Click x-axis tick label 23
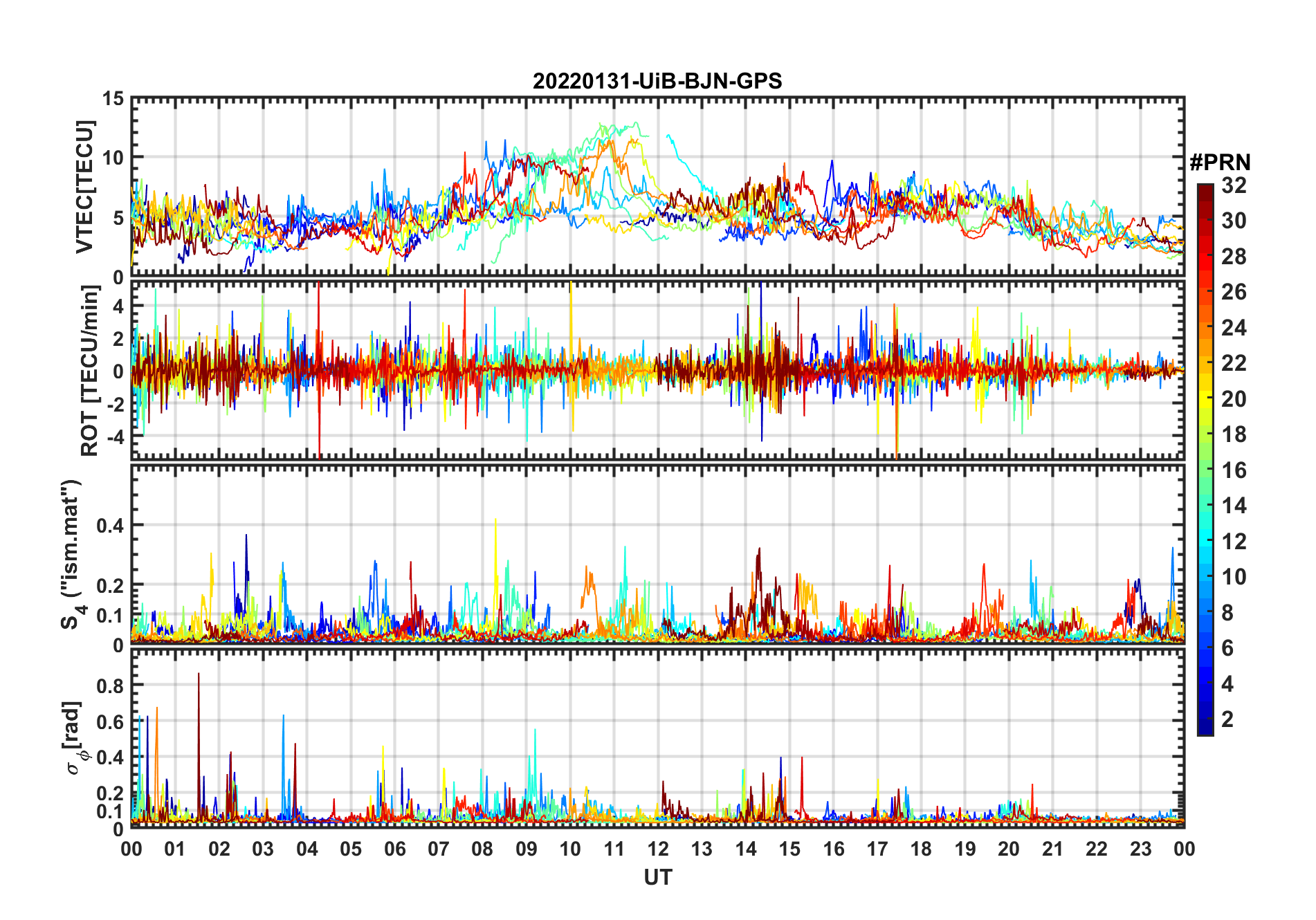 coord(1140,849)
